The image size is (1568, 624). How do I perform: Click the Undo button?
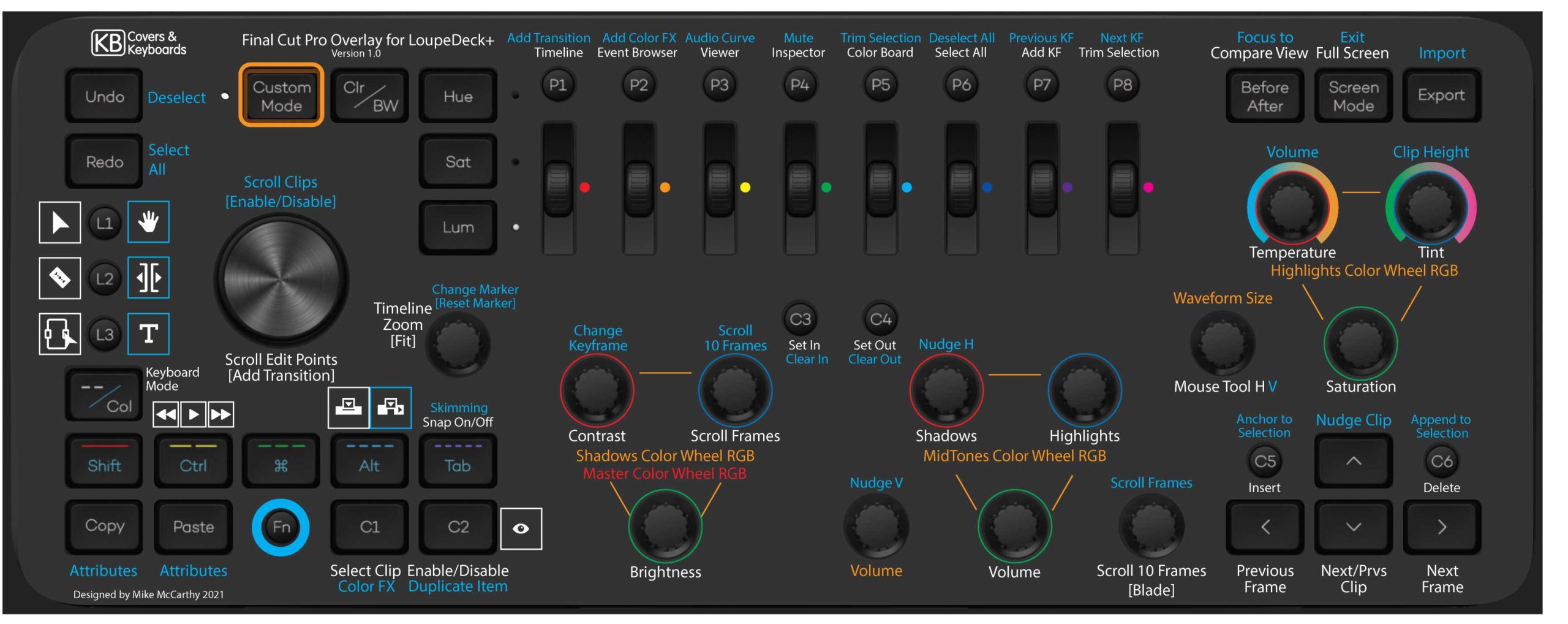(104, 96)
